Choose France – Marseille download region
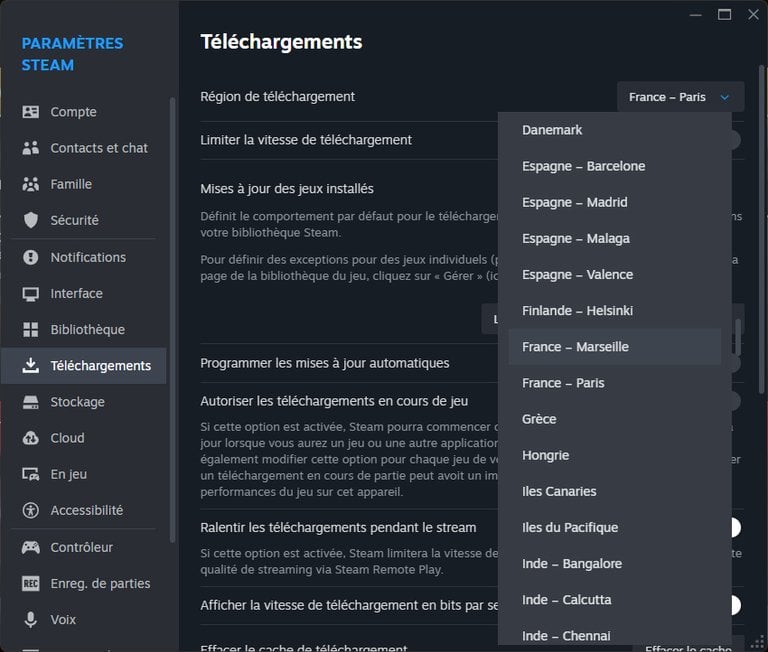 click(x=615, y=347)
